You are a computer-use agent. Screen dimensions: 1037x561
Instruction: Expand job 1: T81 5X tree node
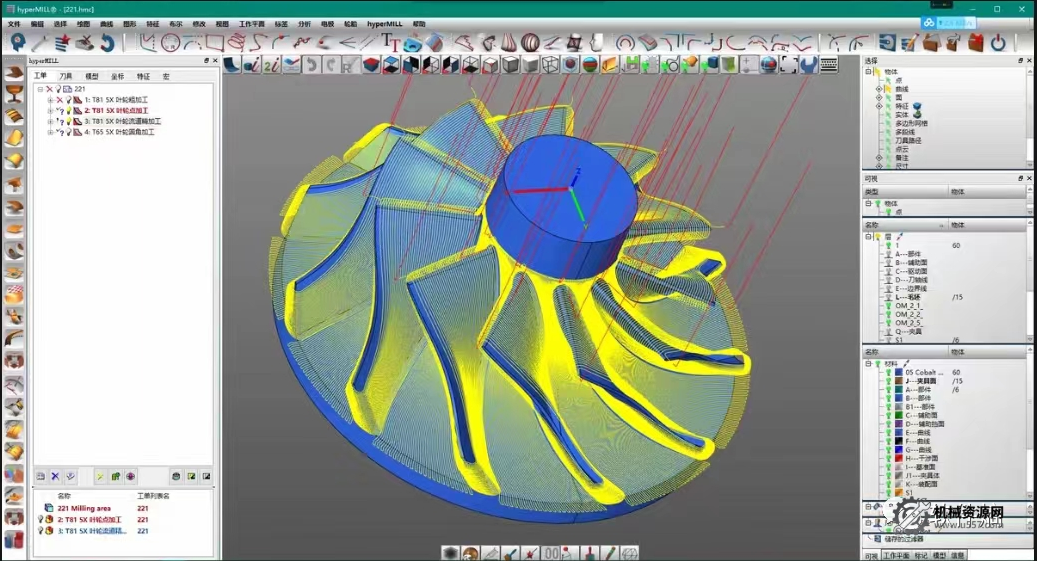point(50,100)
